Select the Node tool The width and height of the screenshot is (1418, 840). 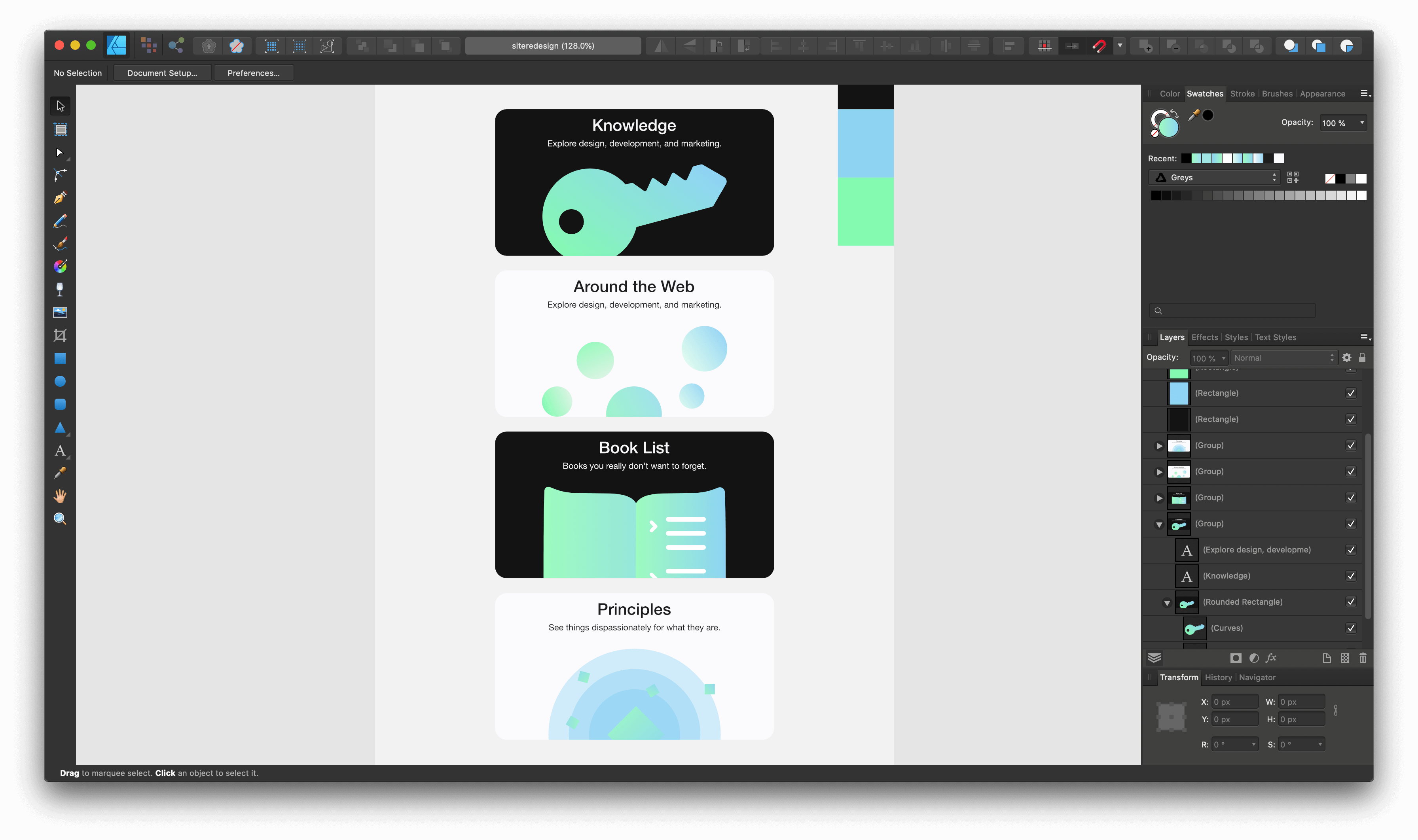pyautogui.click(x=60, y=153)
